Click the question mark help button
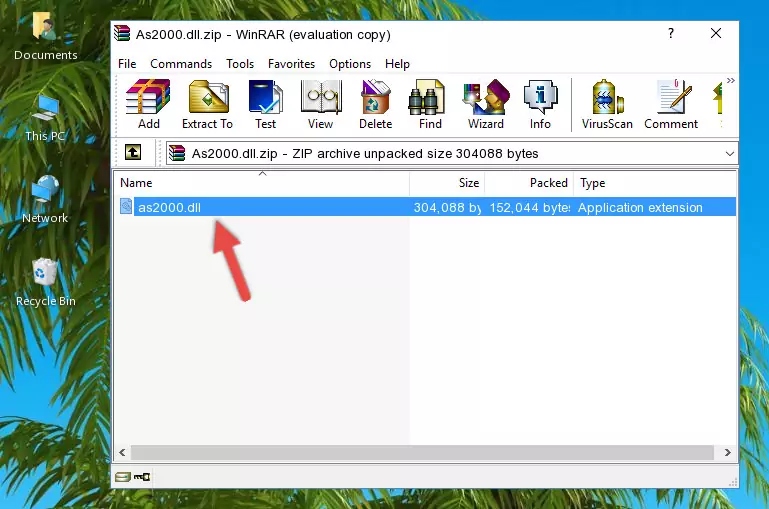Screen dimensions: 769x509 tap(670, 33)
